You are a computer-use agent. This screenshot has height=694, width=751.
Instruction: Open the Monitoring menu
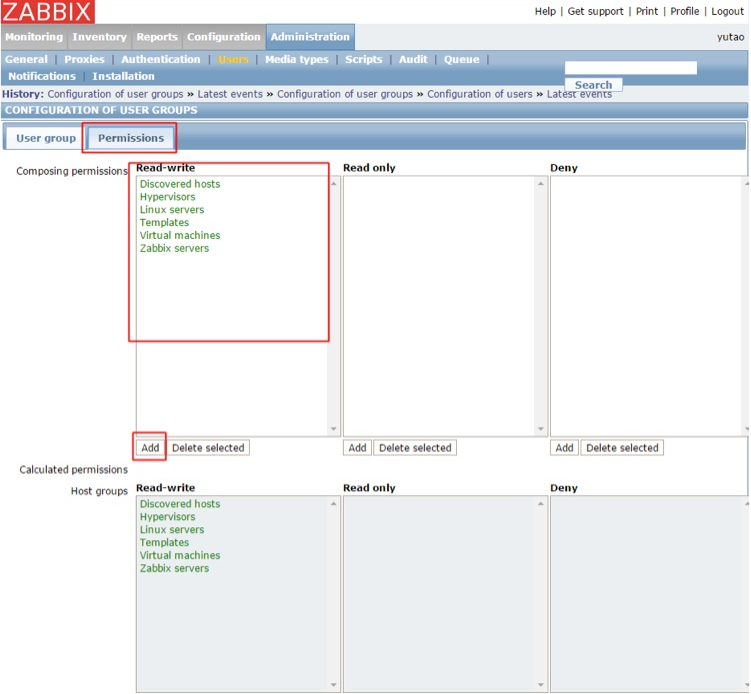click(x=34, y=37)
